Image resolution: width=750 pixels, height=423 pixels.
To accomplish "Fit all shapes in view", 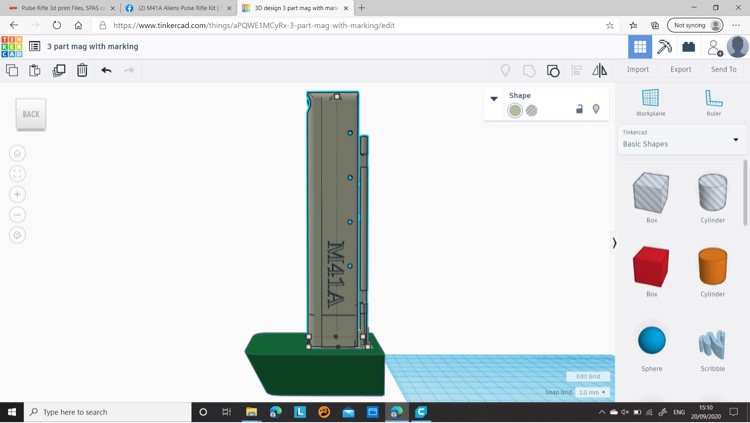I will coord(17,174).
